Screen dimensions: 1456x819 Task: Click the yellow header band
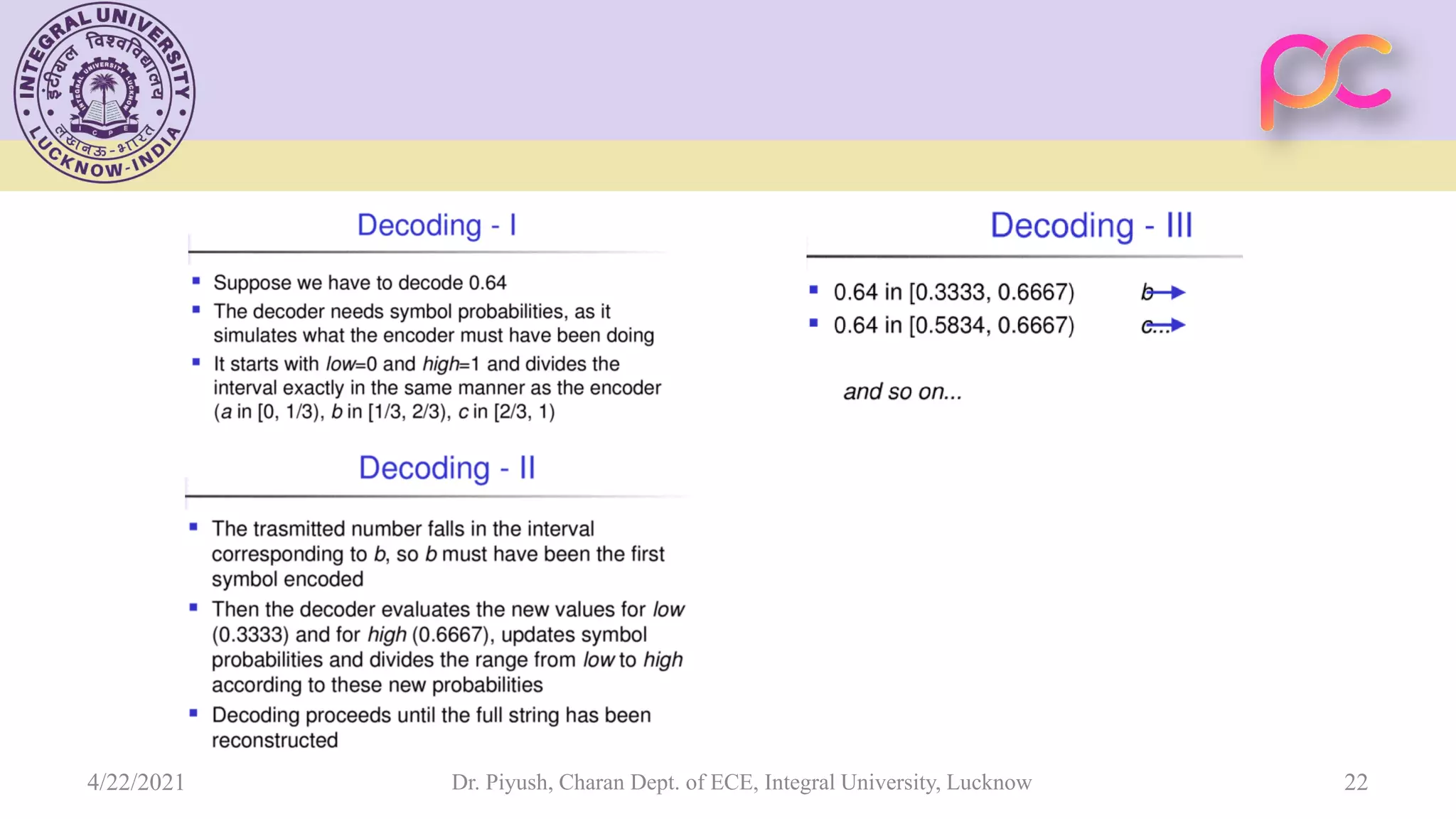pos(711,165)
